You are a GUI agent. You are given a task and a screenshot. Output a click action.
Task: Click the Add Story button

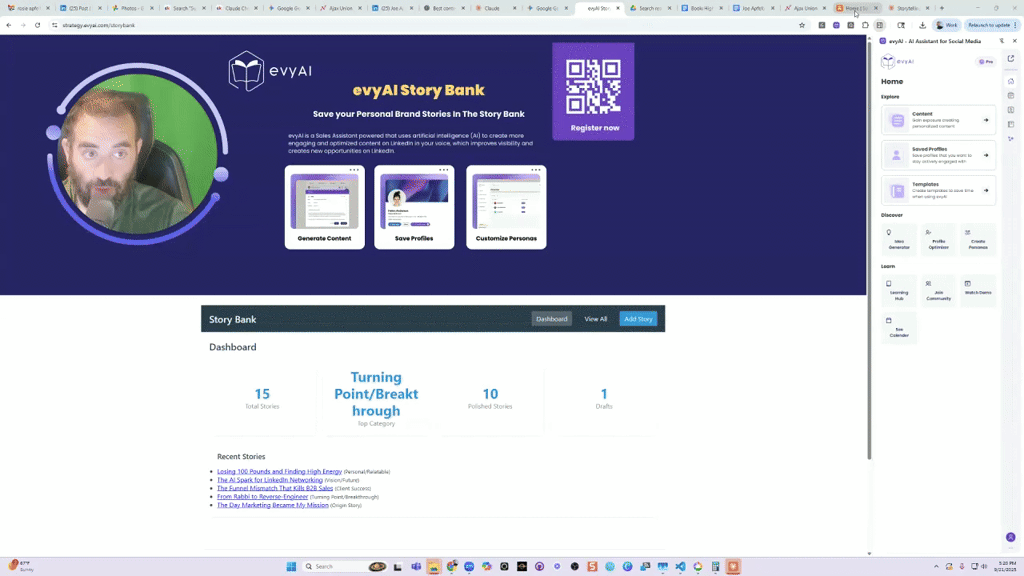638,319
